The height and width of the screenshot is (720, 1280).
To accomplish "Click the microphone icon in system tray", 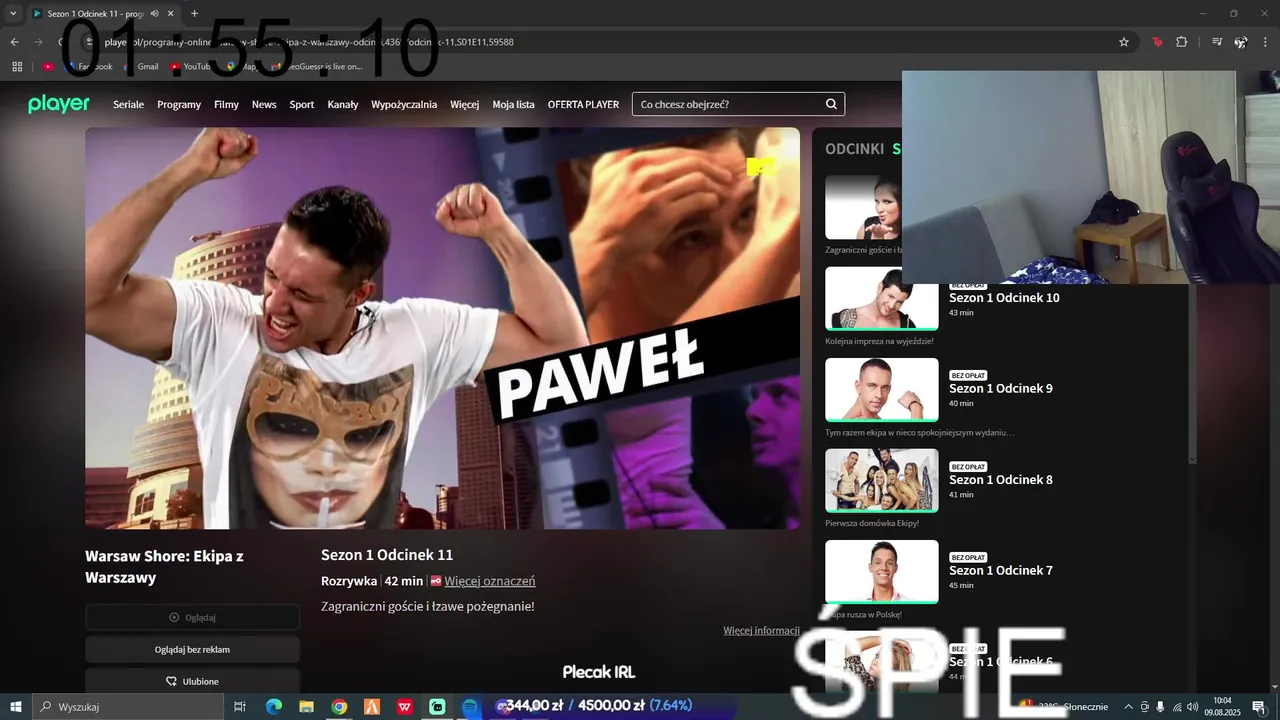I will point(1160,707).
